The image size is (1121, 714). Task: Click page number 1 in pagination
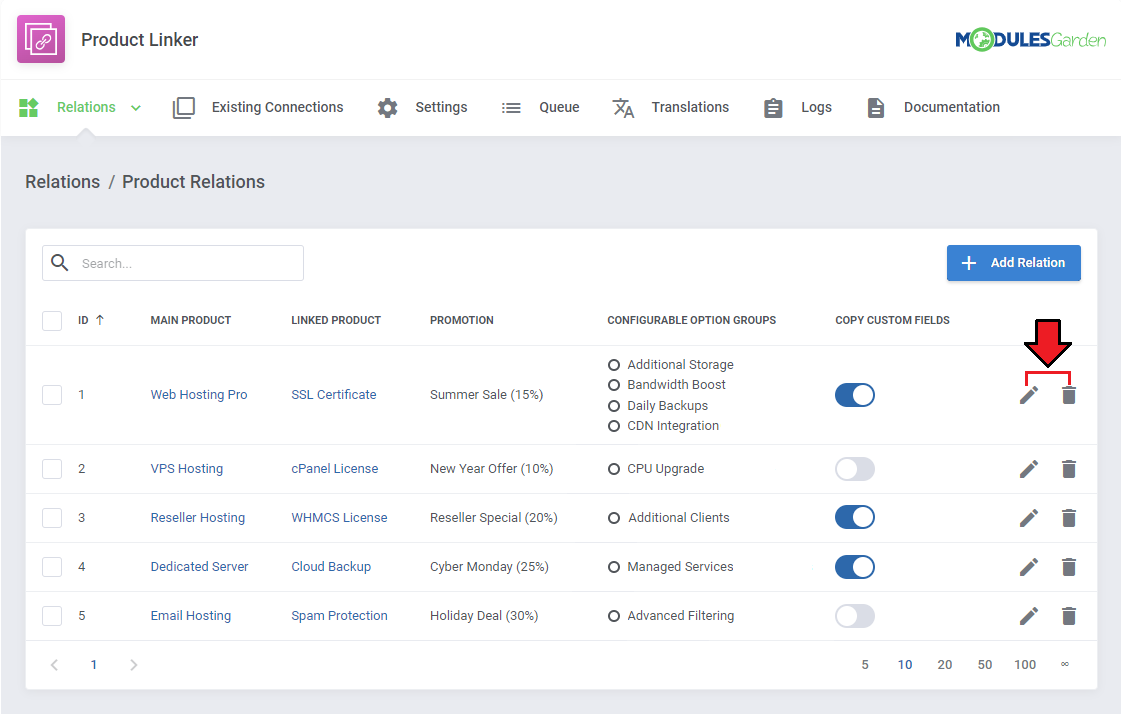pos(94,665)
